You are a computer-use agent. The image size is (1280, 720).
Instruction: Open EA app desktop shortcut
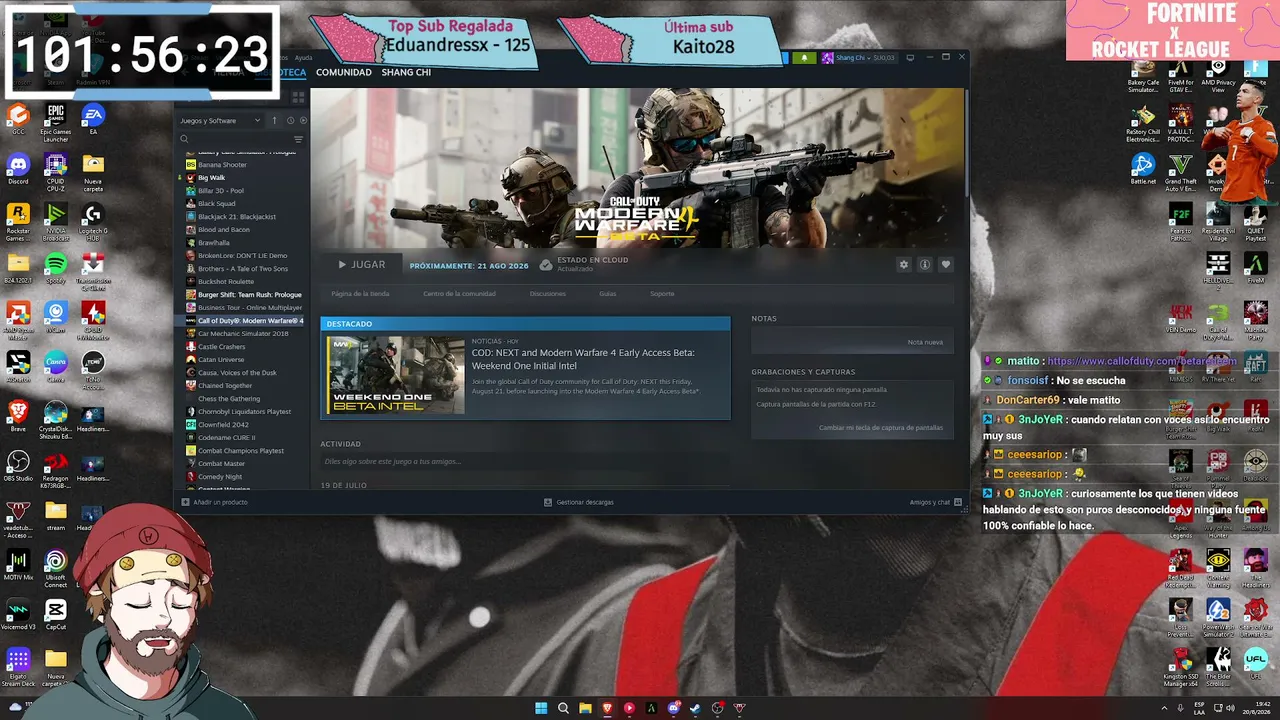(93, 120)
